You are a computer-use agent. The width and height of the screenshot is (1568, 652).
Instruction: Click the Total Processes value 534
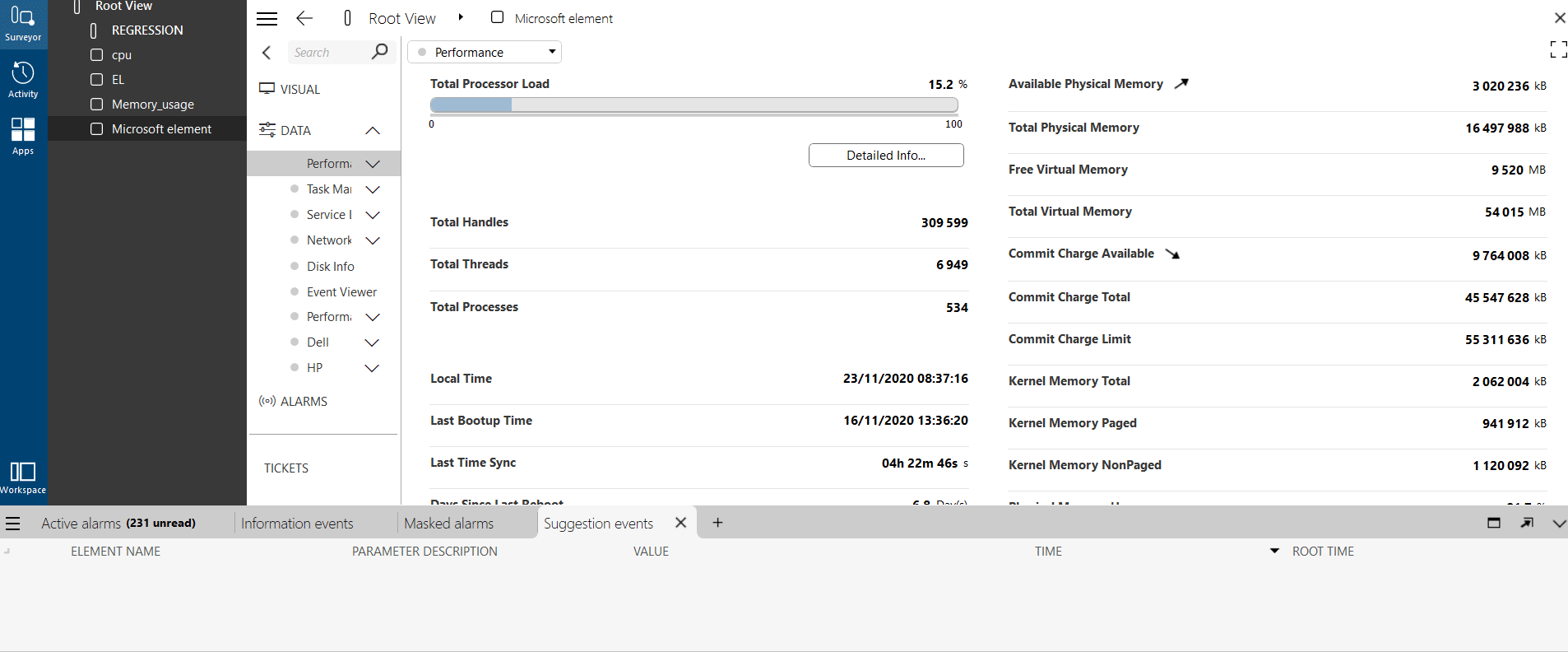(x=957, y=308)
